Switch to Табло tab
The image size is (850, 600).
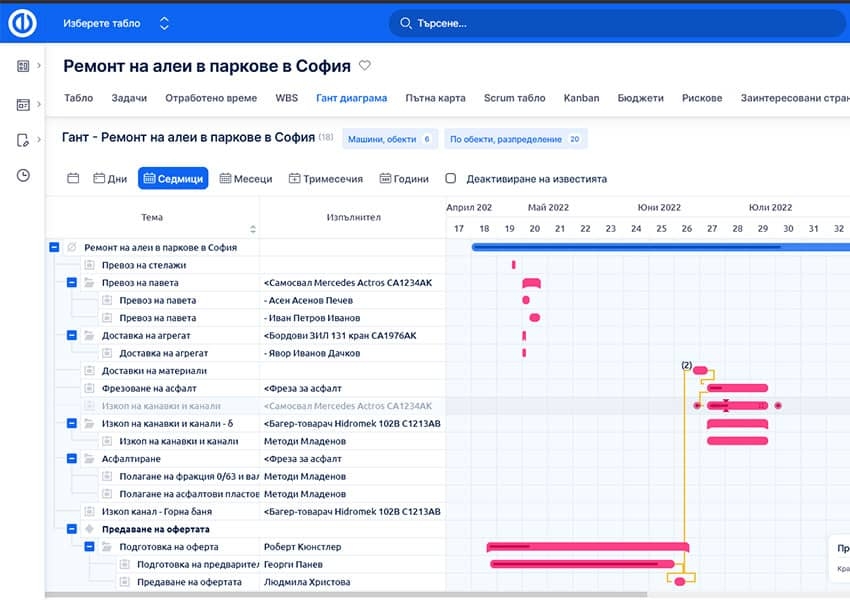79,98
